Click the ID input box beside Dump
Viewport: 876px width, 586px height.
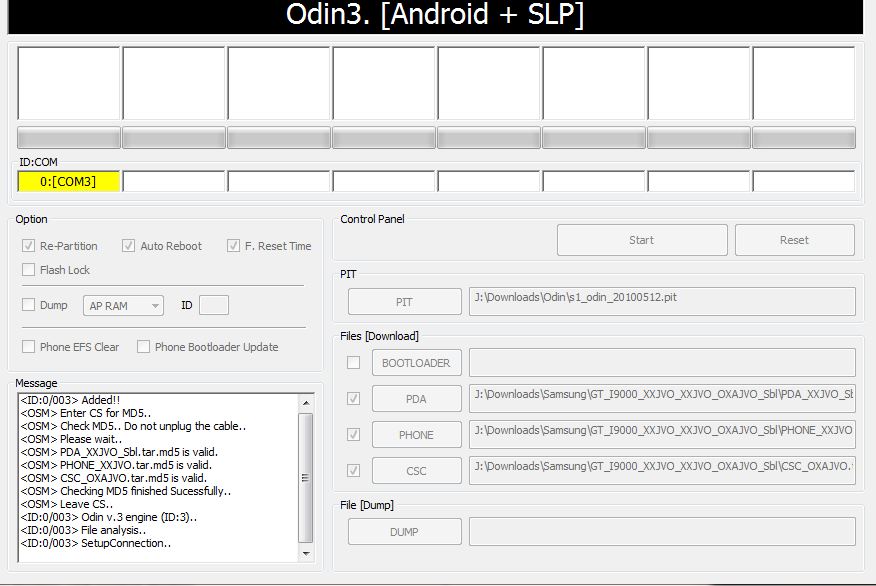coord(214,305)
